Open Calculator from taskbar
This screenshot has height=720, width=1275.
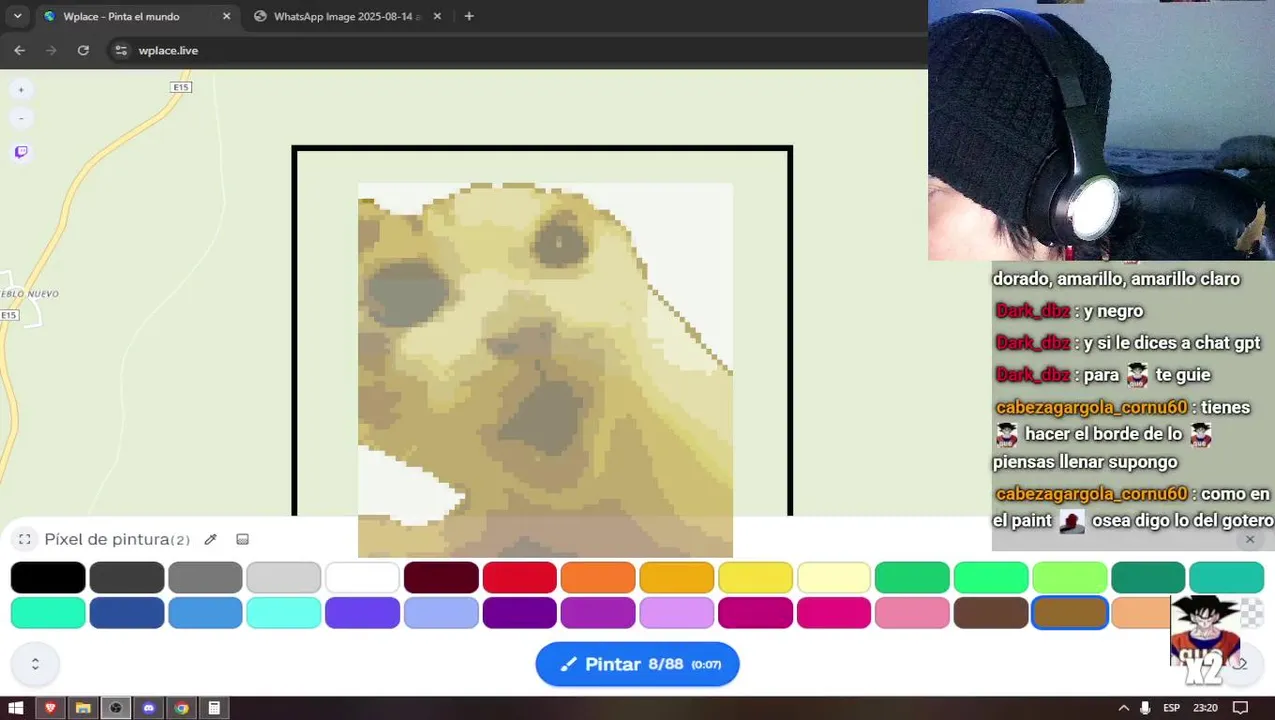(x=214, y=708)
